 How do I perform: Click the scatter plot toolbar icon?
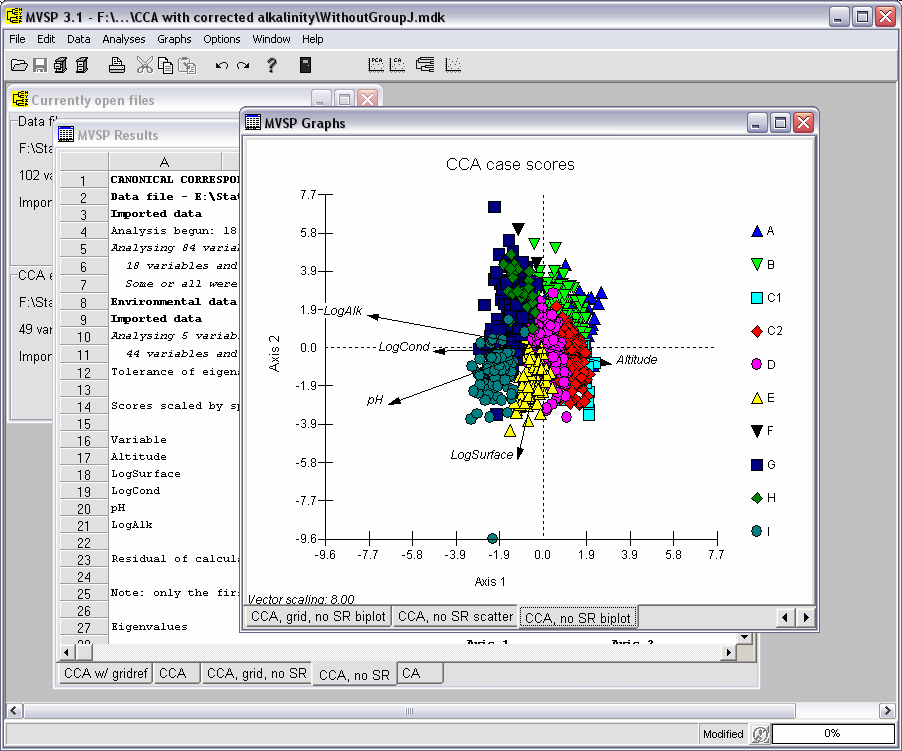tap(452, 65)
